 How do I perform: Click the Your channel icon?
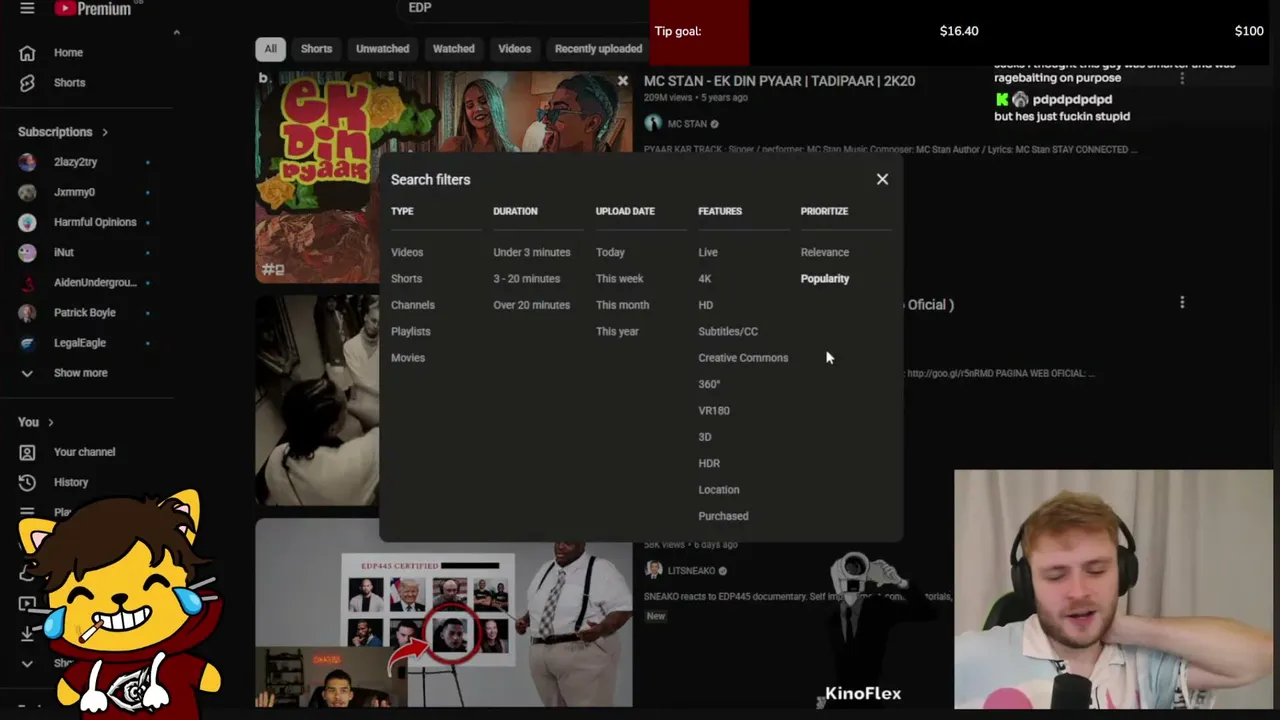tap(27, 452)
